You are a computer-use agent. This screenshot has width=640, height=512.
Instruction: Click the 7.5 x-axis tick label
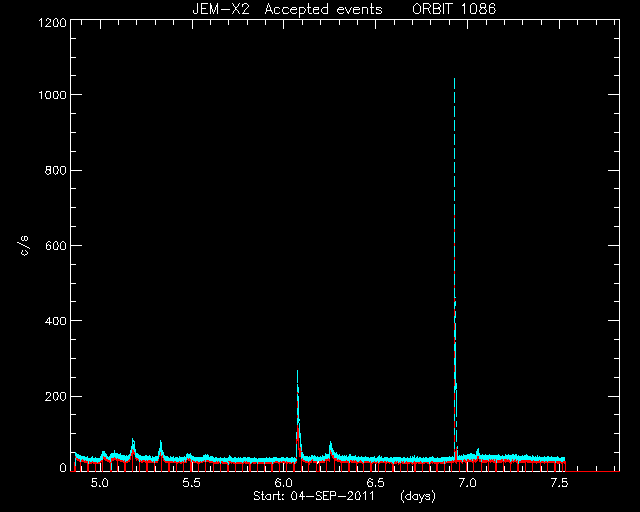tap(559, 483)
